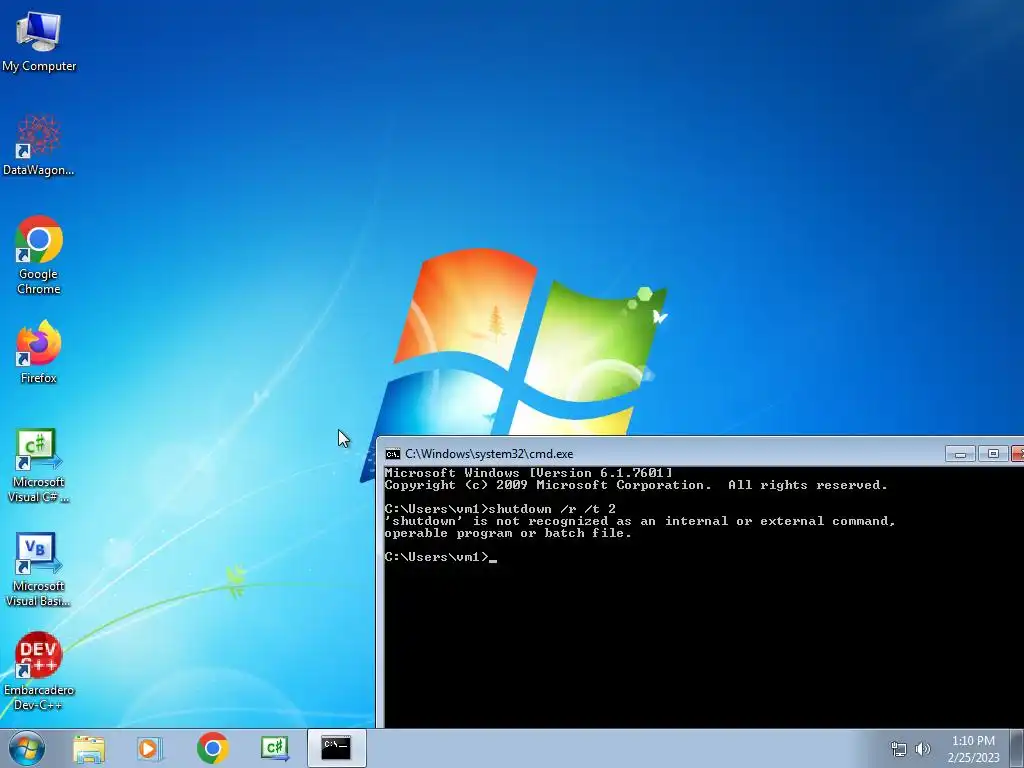Open the cmd.exe system menu icon in the title bar

coord(392,454)
